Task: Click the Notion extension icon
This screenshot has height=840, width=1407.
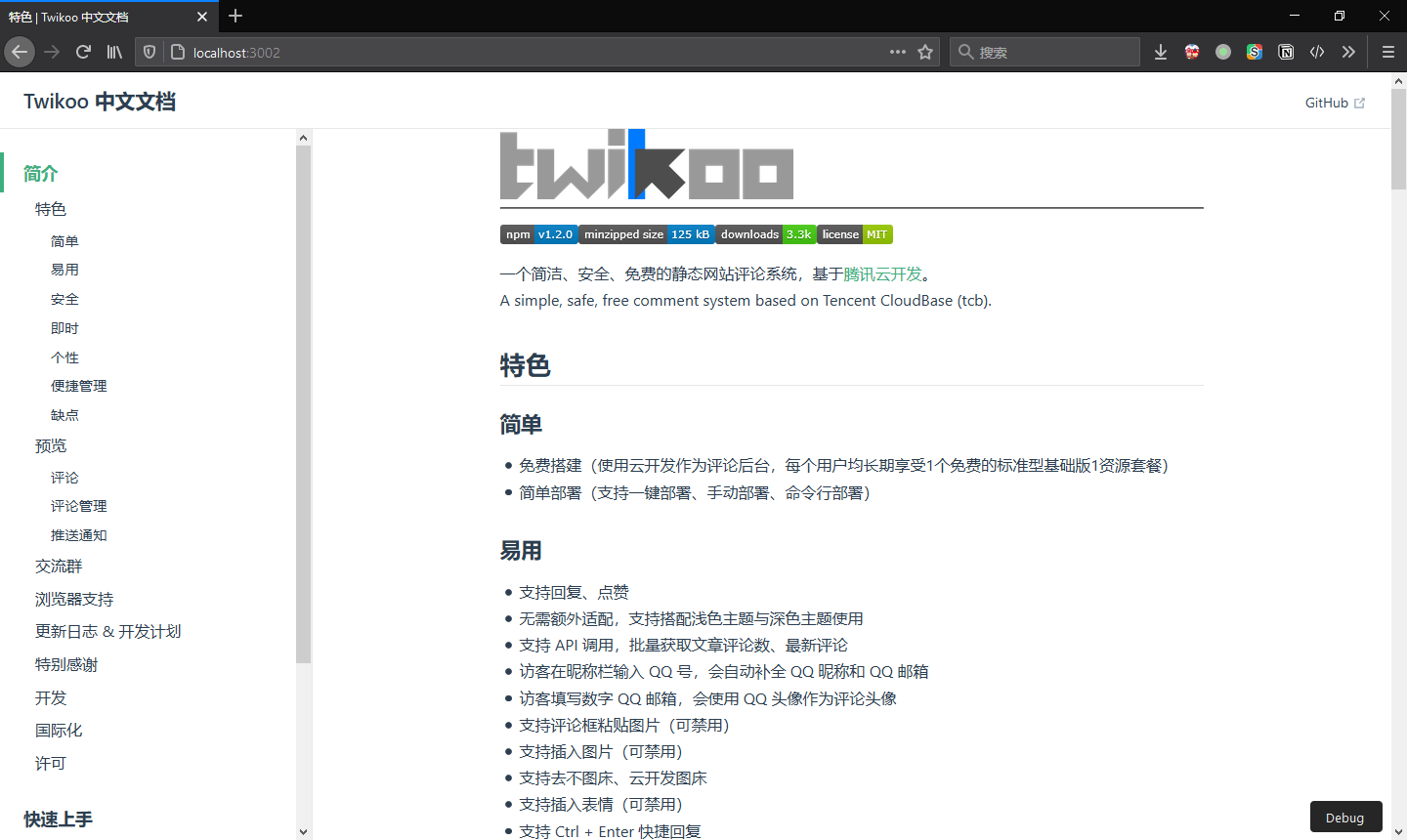Action: pyautogui.click(x=1286, y=52)
